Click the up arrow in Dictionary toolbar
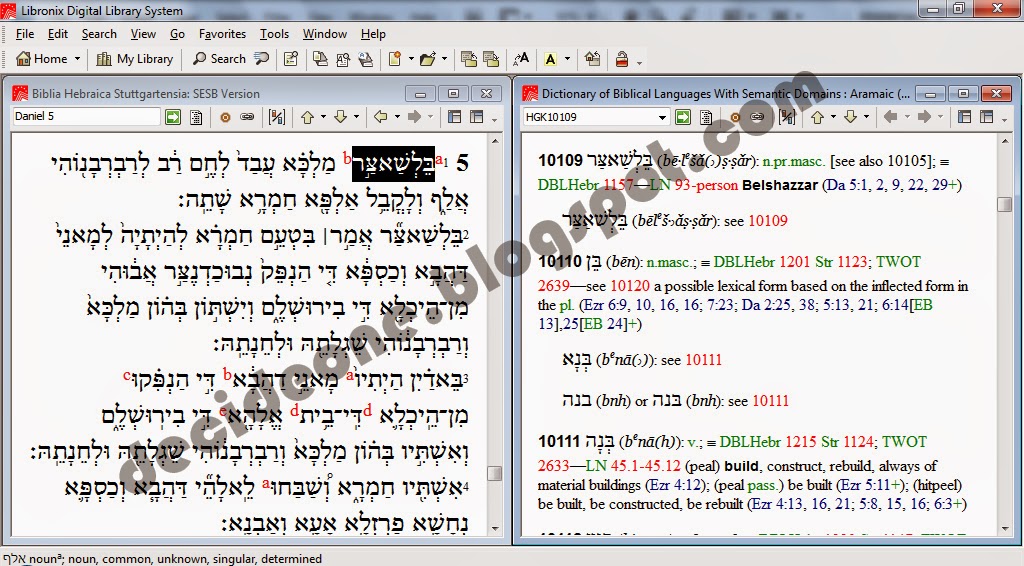Image resolution: width=1024 pixels, height=566 pixels. [x=818, y=117]
